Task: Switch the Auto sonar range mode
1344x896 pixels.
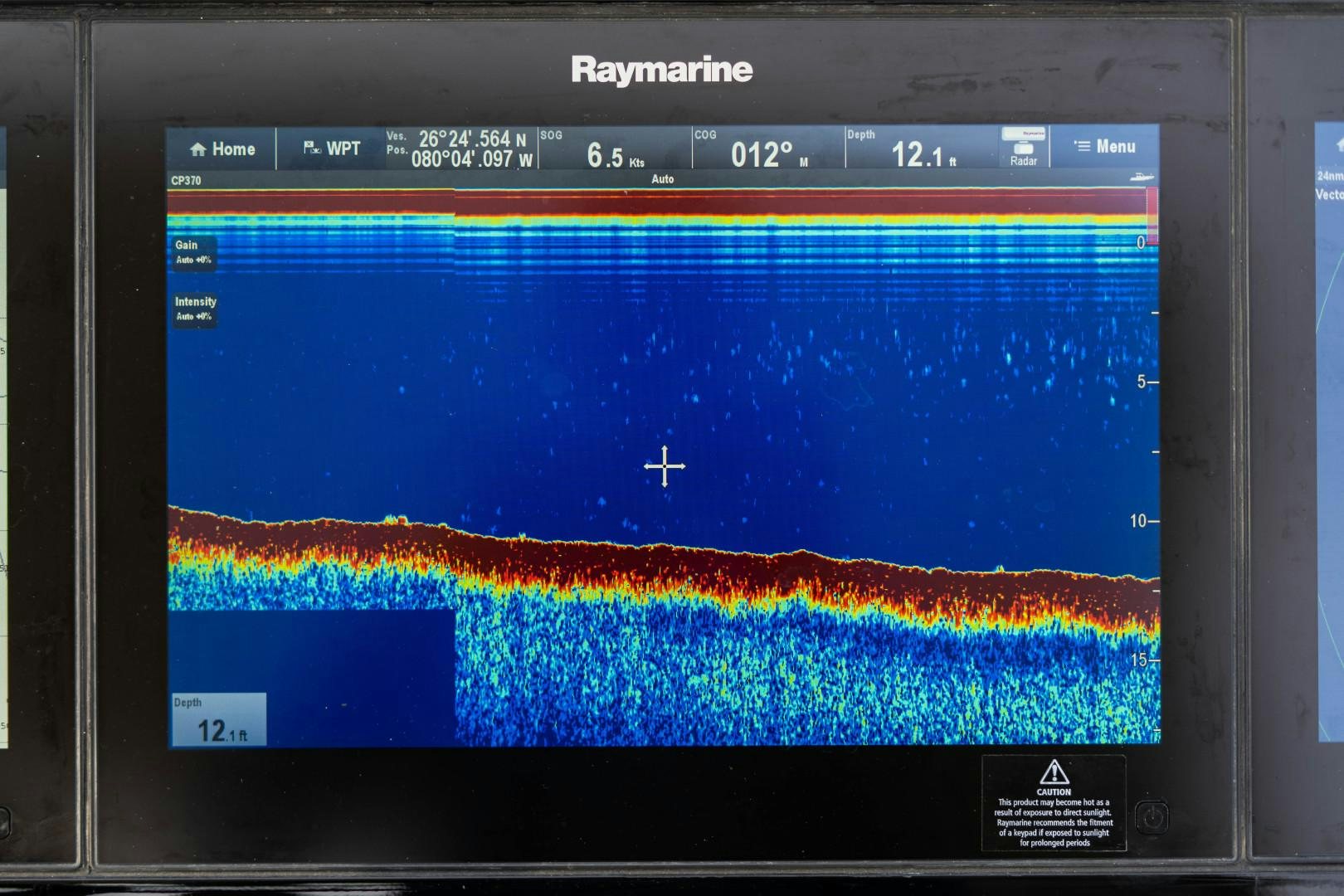Action: tap(663, 179)
